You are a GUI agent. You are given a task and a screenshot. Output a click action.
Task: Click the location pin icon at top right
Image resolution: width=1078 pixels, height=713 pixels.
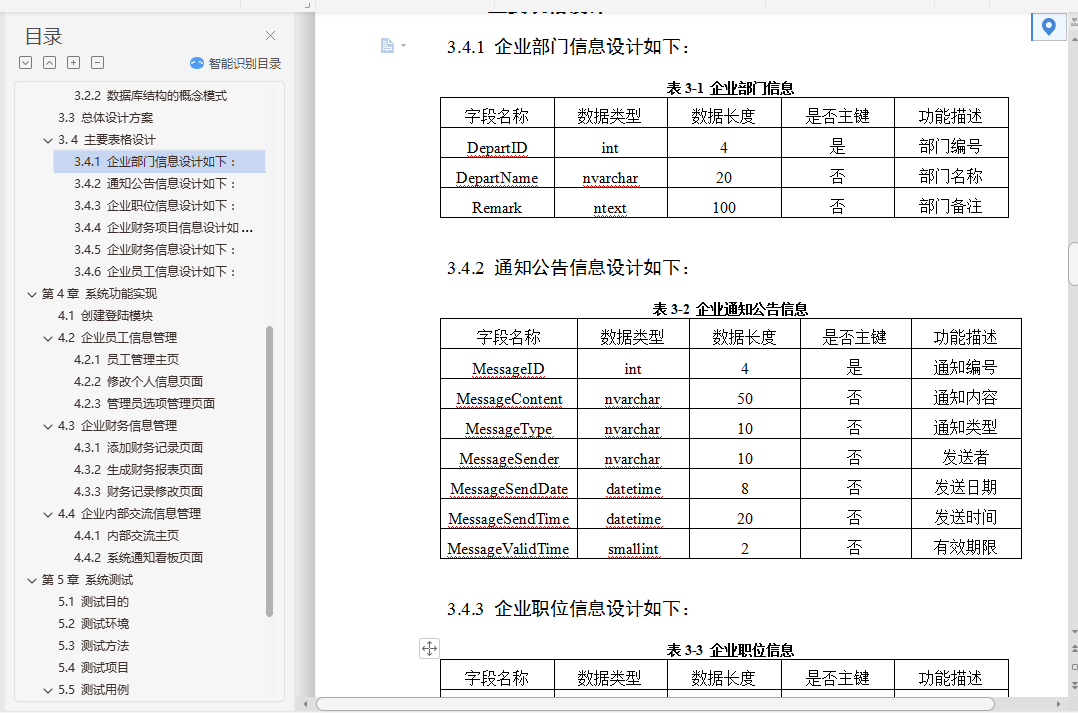1048,27
